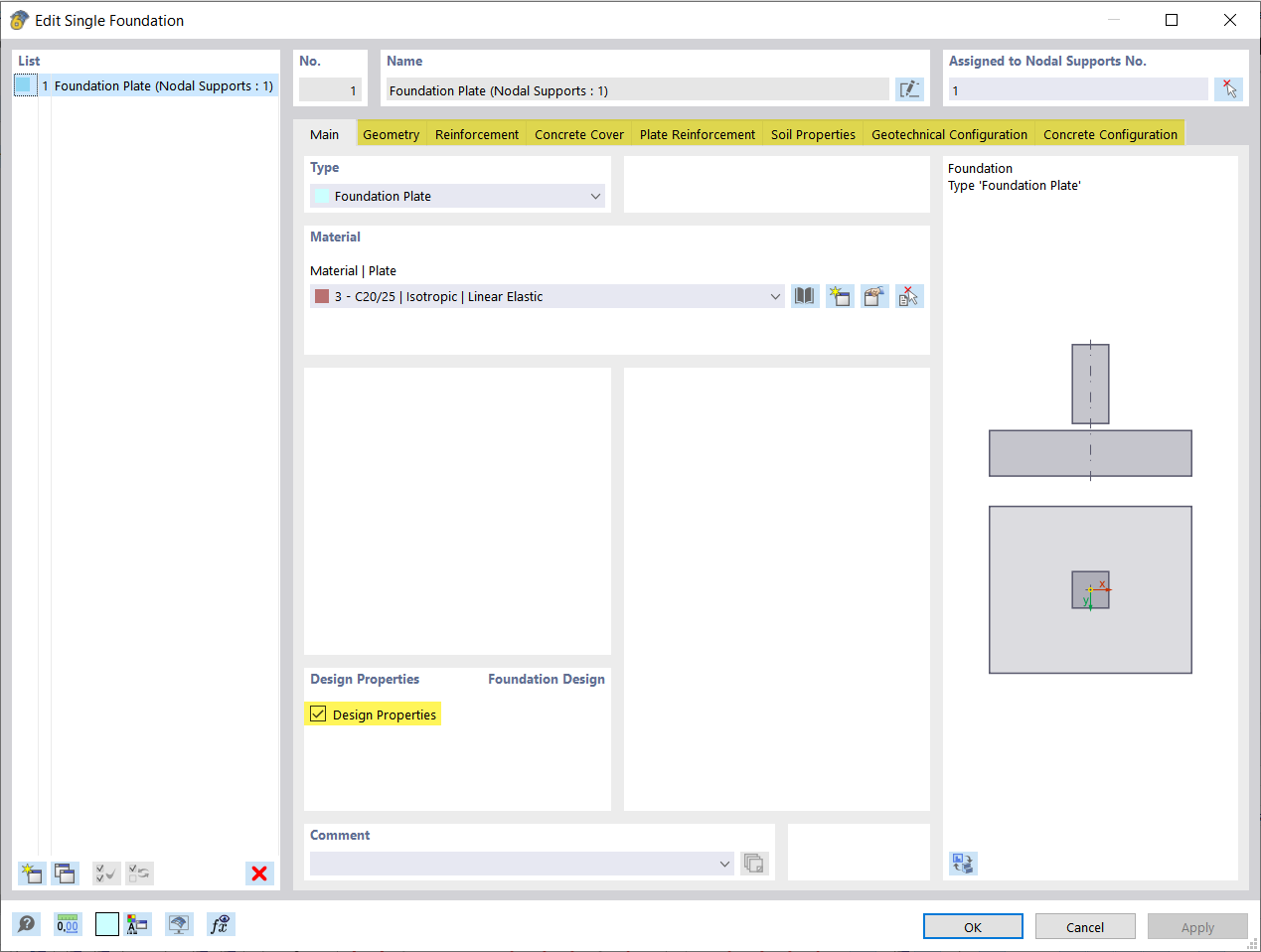
Task: Edit the selected material via the edit icon
Action: 874,295
